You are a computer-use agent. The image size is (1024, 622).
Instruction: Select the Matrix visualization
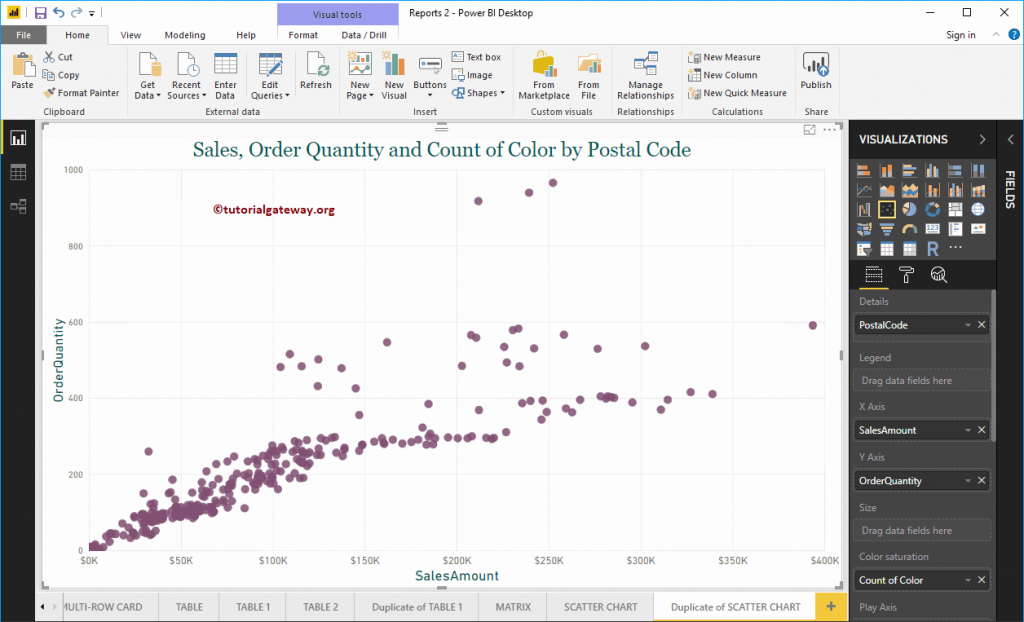point(910,247)
